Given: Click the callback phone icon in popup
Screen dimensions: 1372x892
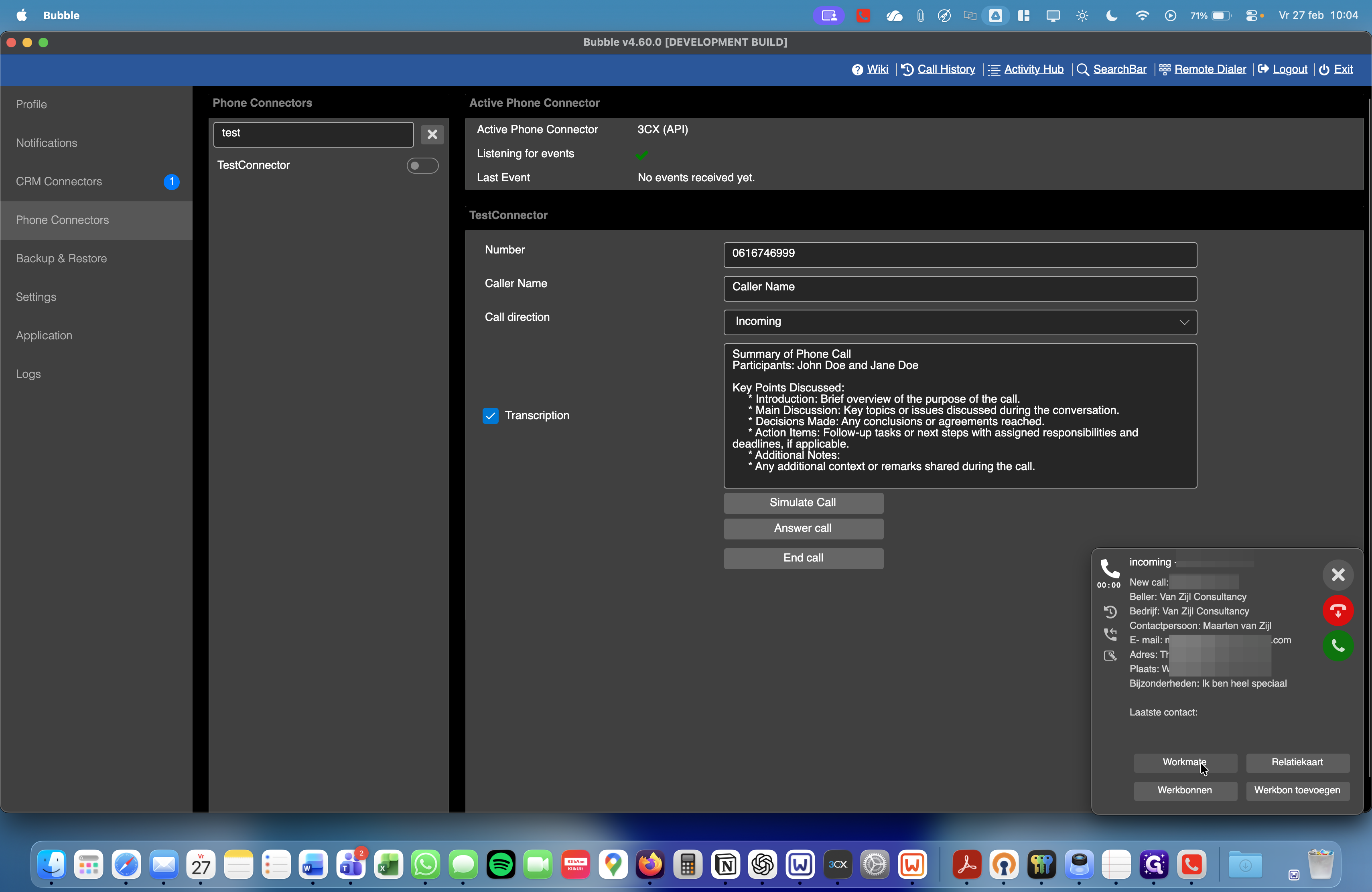Looking at the screenshot, I should [x=1110, y=635].
